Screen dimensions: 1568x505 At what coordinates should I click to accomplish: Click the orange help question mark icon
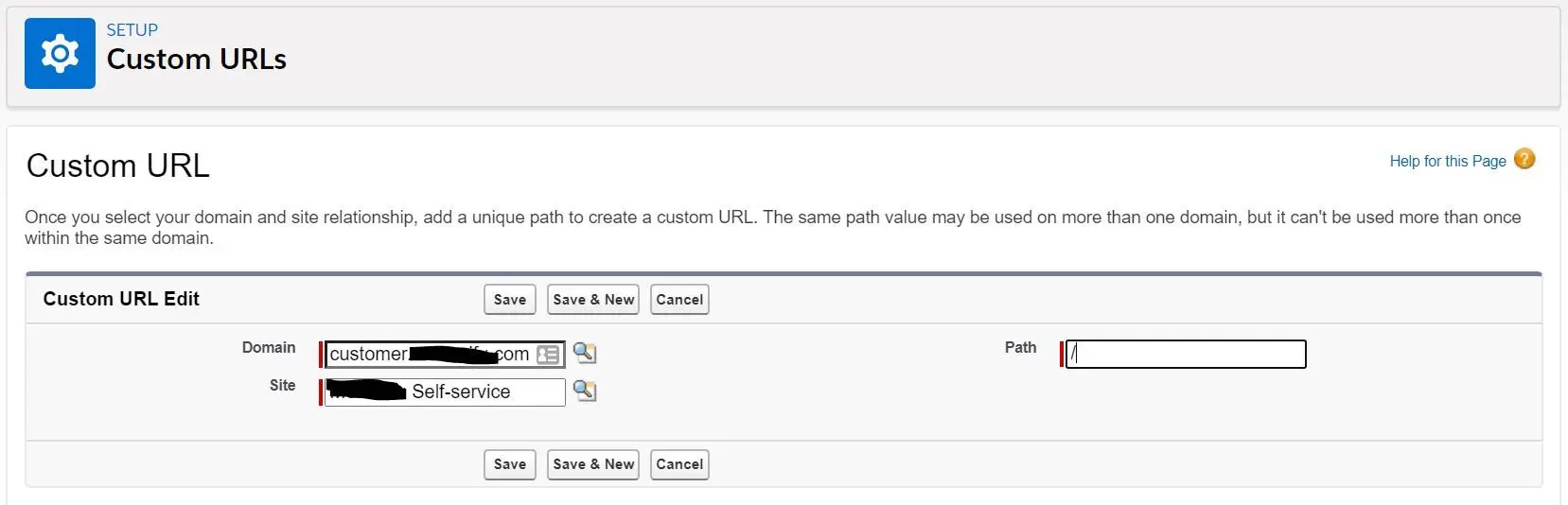pos(1524,159)
